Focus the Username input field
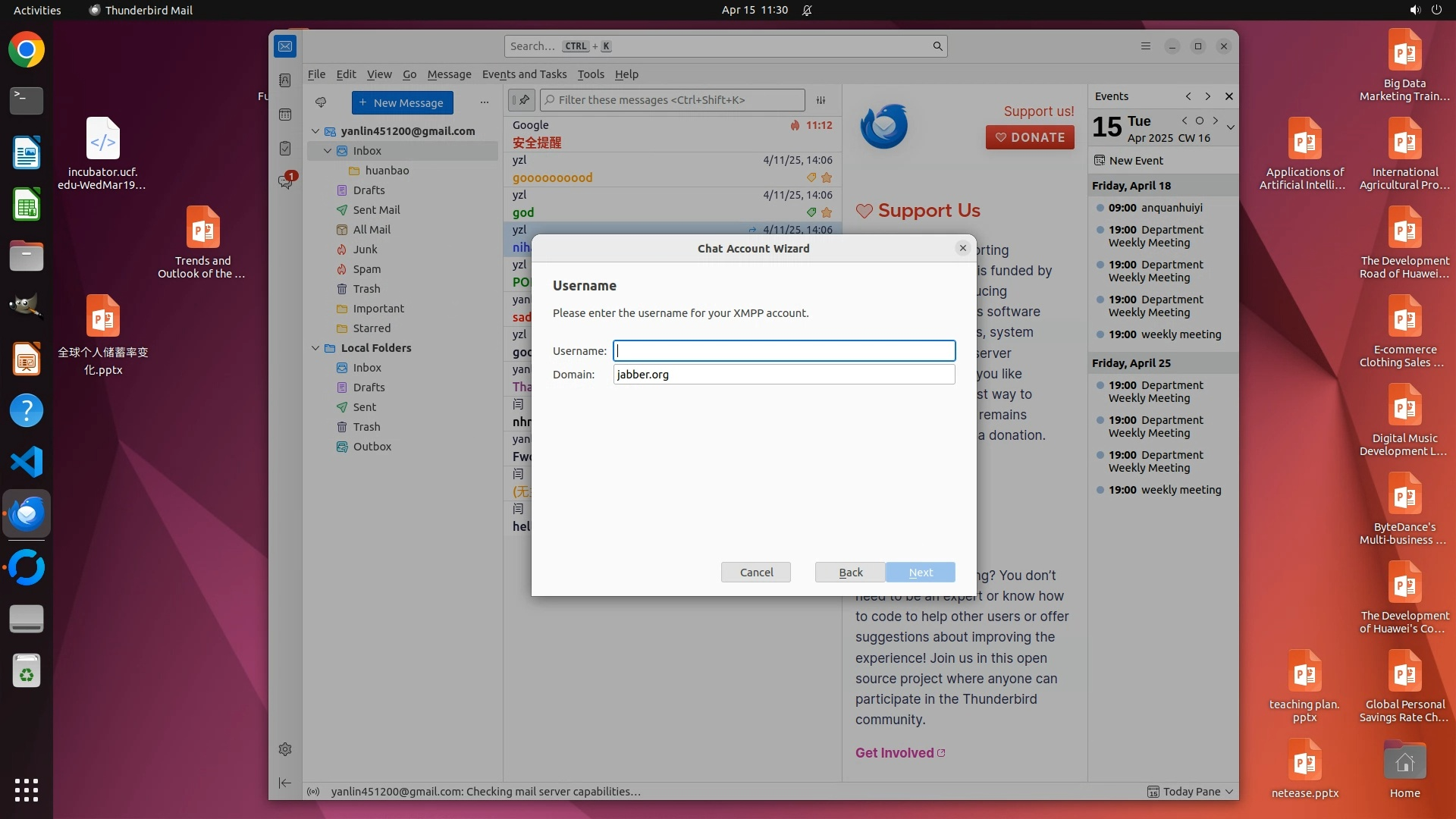 pyautogui.click(x=783, y=350)
